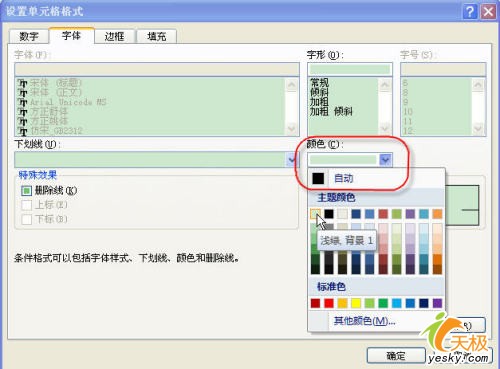Select the aqua theme color swatch
Screen dimensions: 500x369
click(424, 214)
